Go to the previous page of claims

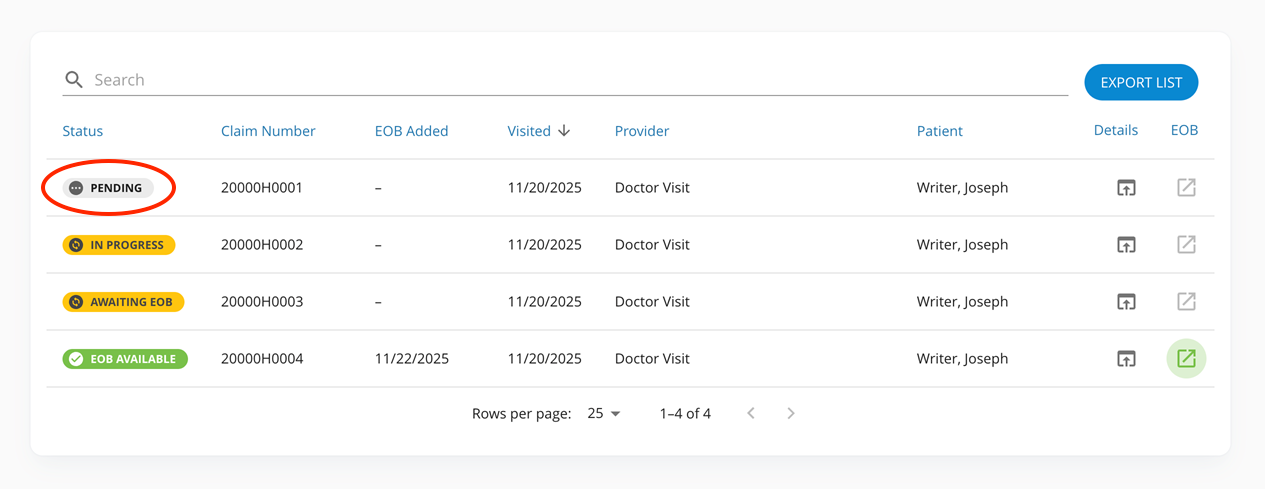[x=751, y=414]
